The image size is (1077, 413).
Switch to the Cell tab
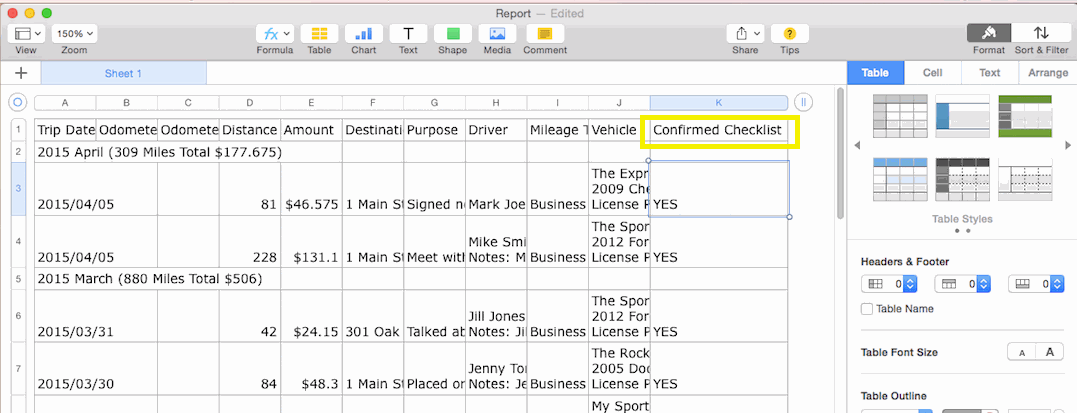tap(932, 73)
